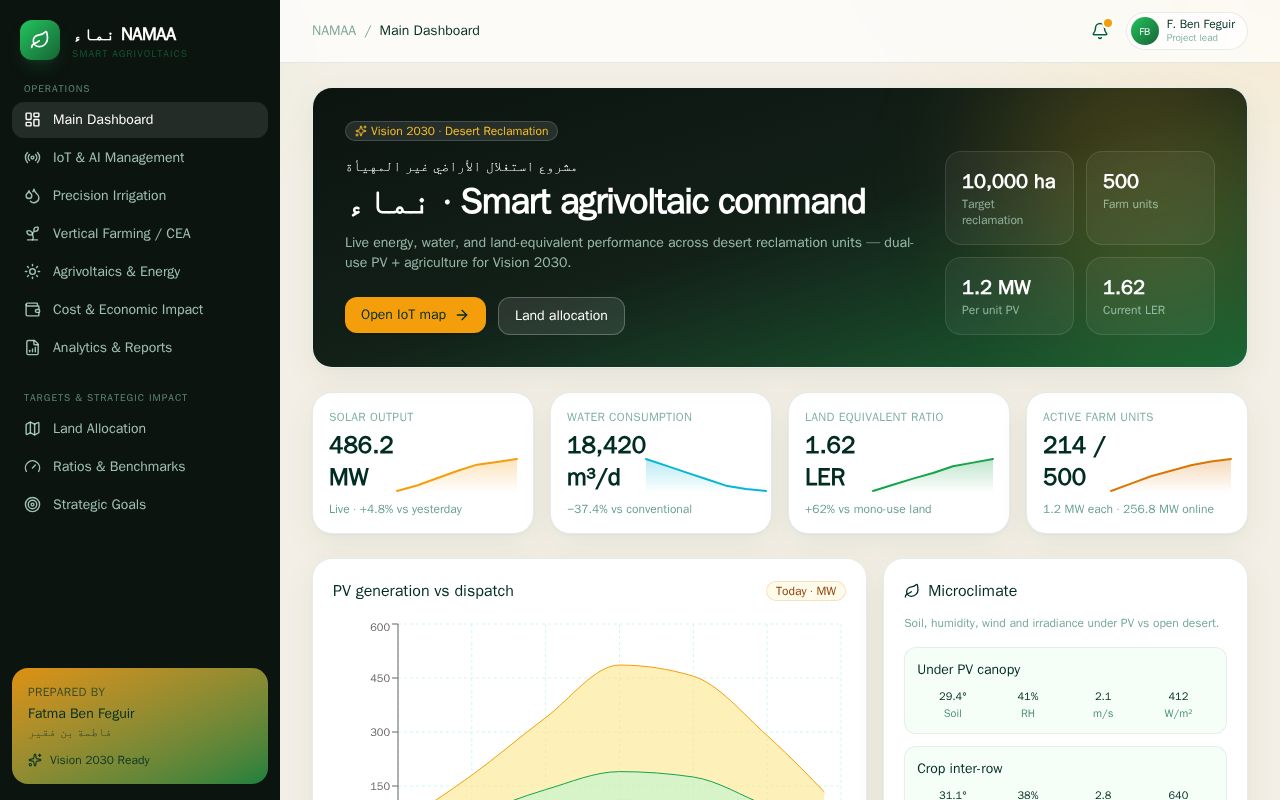Click the Open IoT map button
The width and height of the screenshot is (1280, 800).
(415, 315)
